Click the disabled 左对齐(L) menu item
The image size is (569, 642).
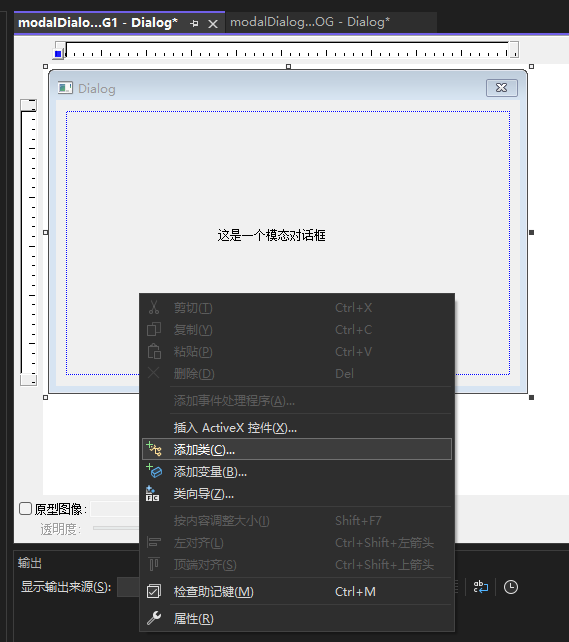pyautogui.click(x=297, y=543)
